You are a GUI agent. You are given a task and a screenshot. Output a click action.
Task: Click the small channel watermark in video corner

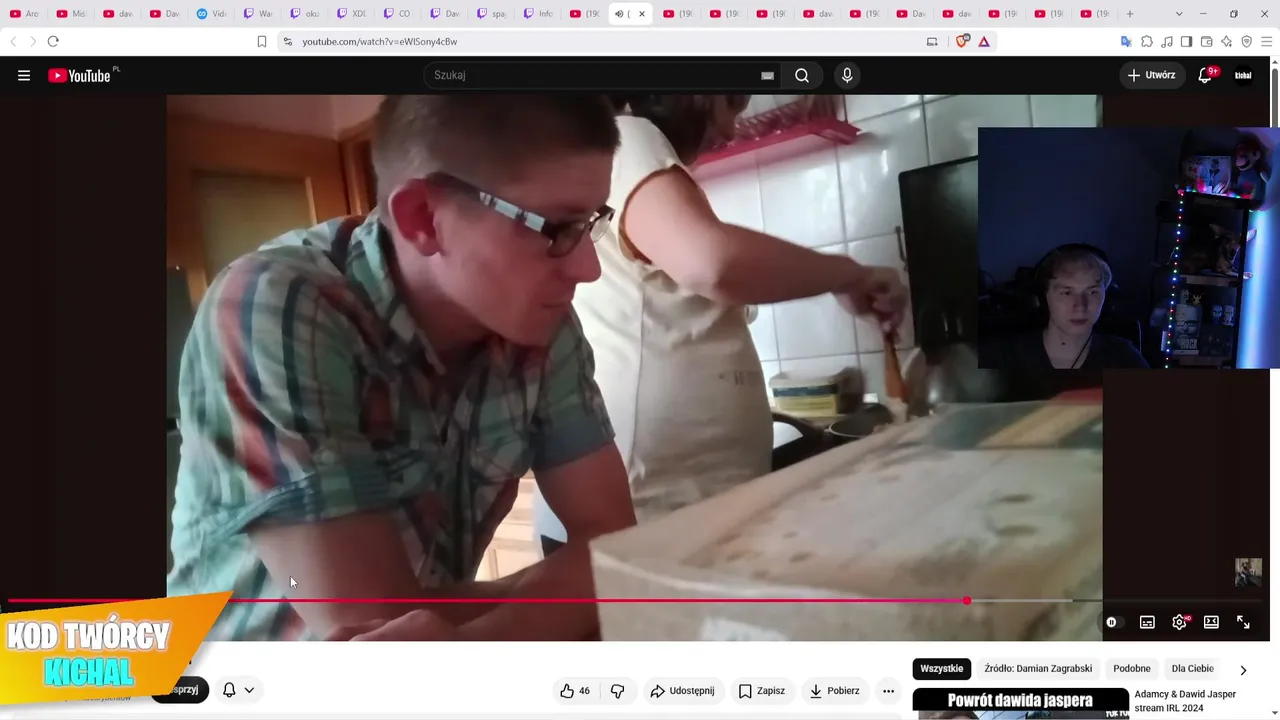1248,572
